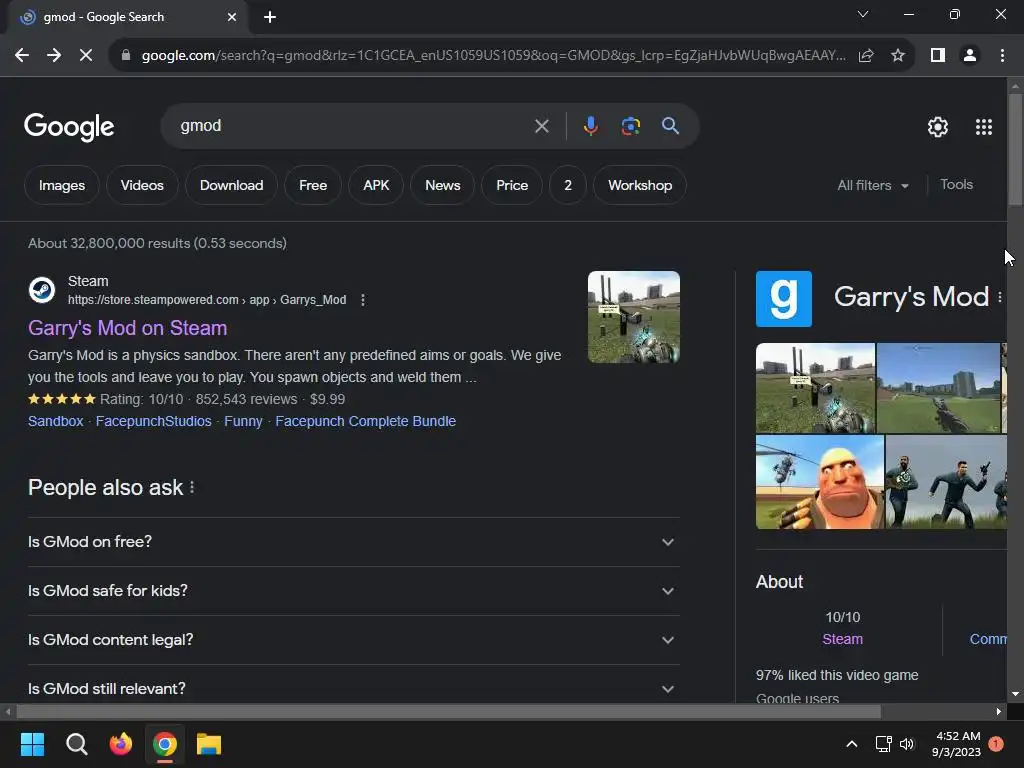Open the Chrome three-dot menu
Viewport: 1024px width, 768px height.
[1002, 56]
